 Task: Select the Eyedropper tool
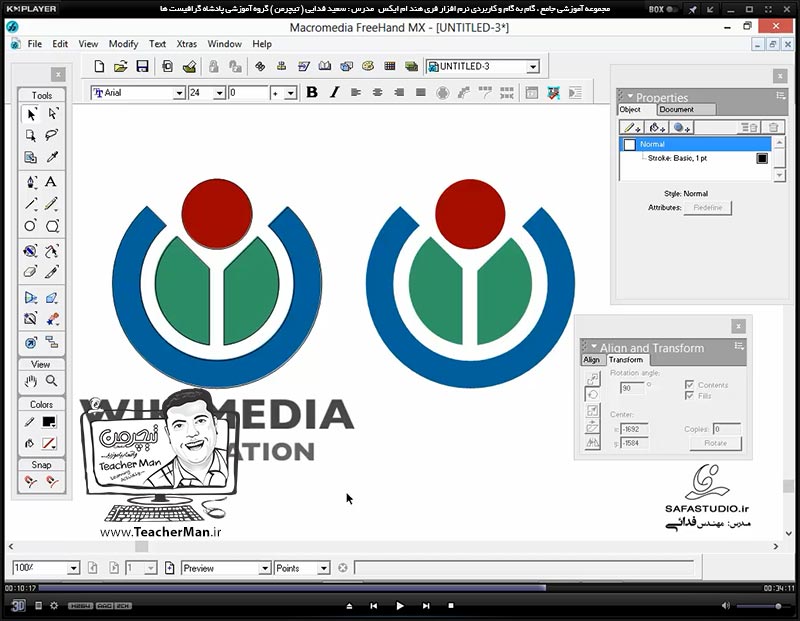click(x=52, y=157)
